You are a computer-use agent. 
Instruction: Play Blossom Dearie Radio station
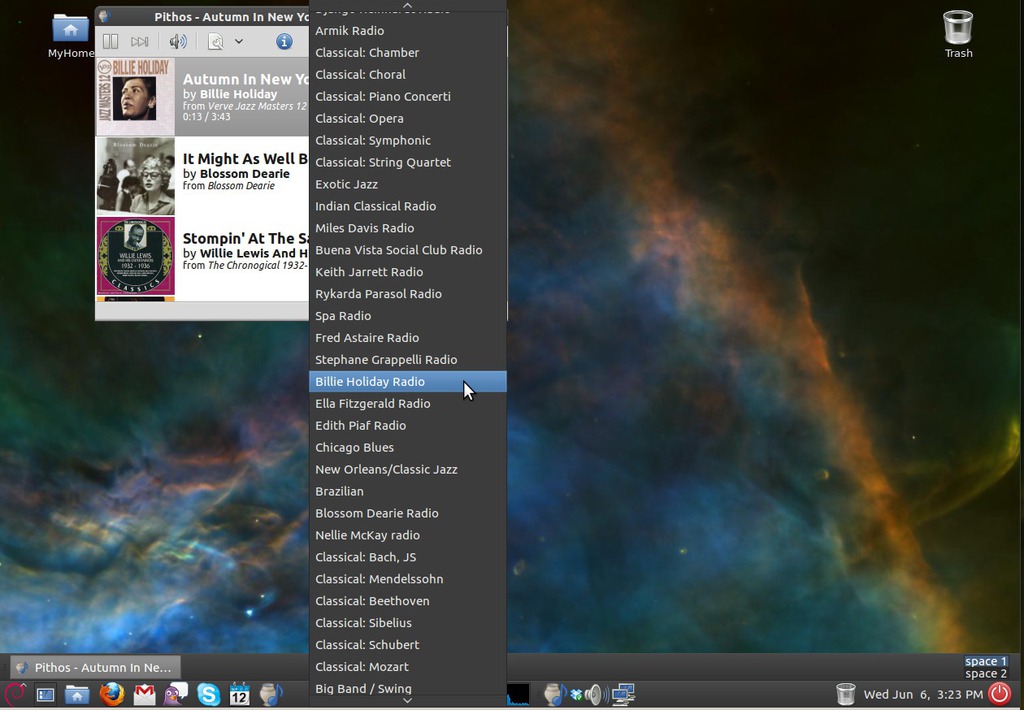(x=408, y=513)
